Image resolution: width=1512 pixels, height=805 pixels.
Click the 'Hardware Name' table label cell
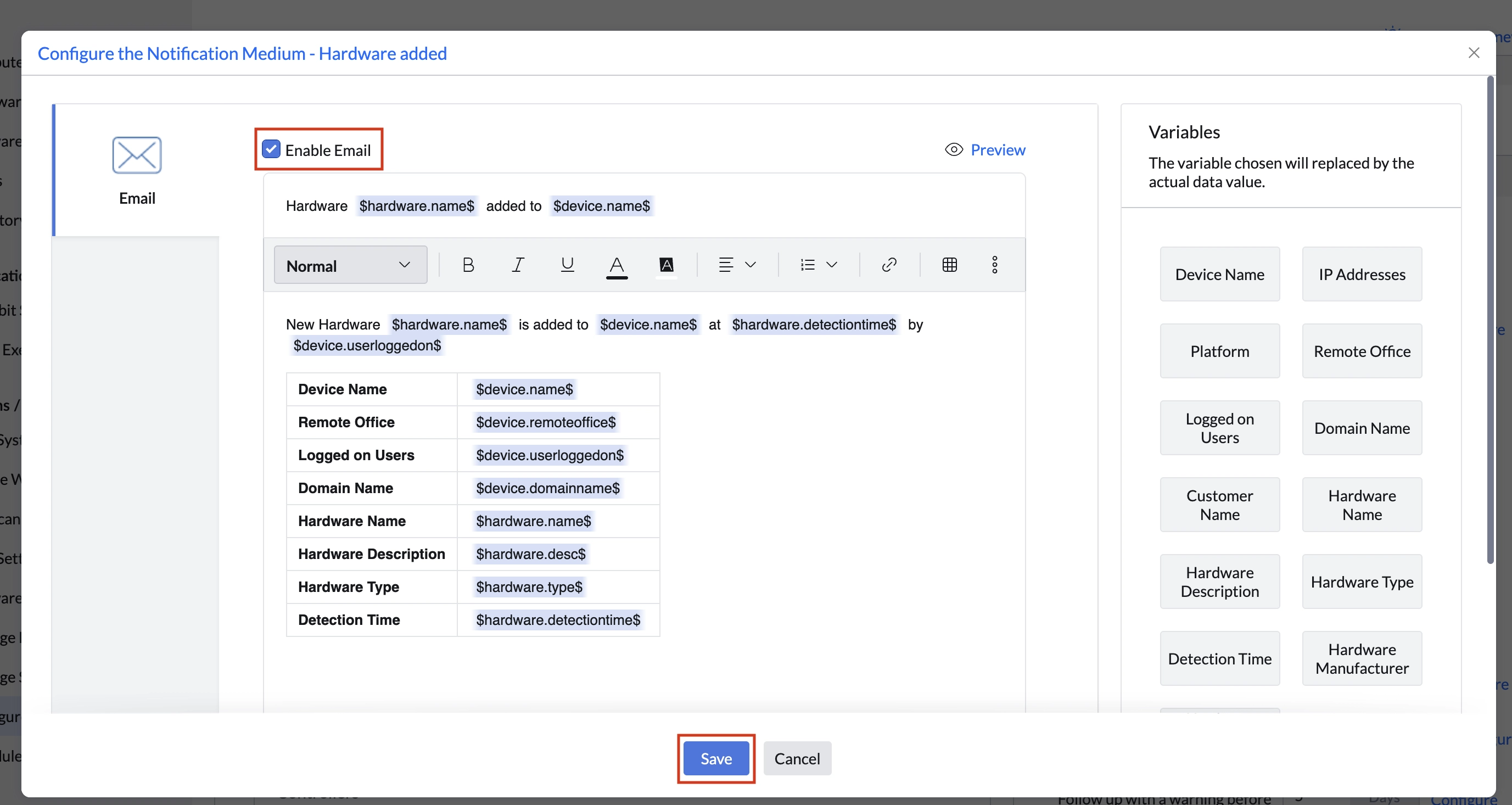(372, 521)
